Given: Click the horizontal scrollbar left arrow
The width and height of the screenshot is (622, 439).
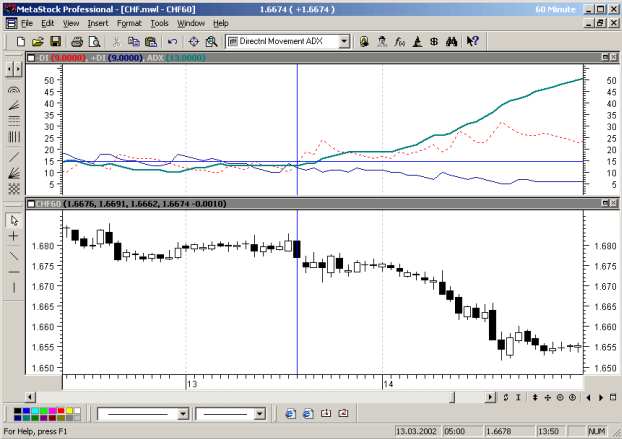Looking at the screenshot, I should tap(30, 397).
